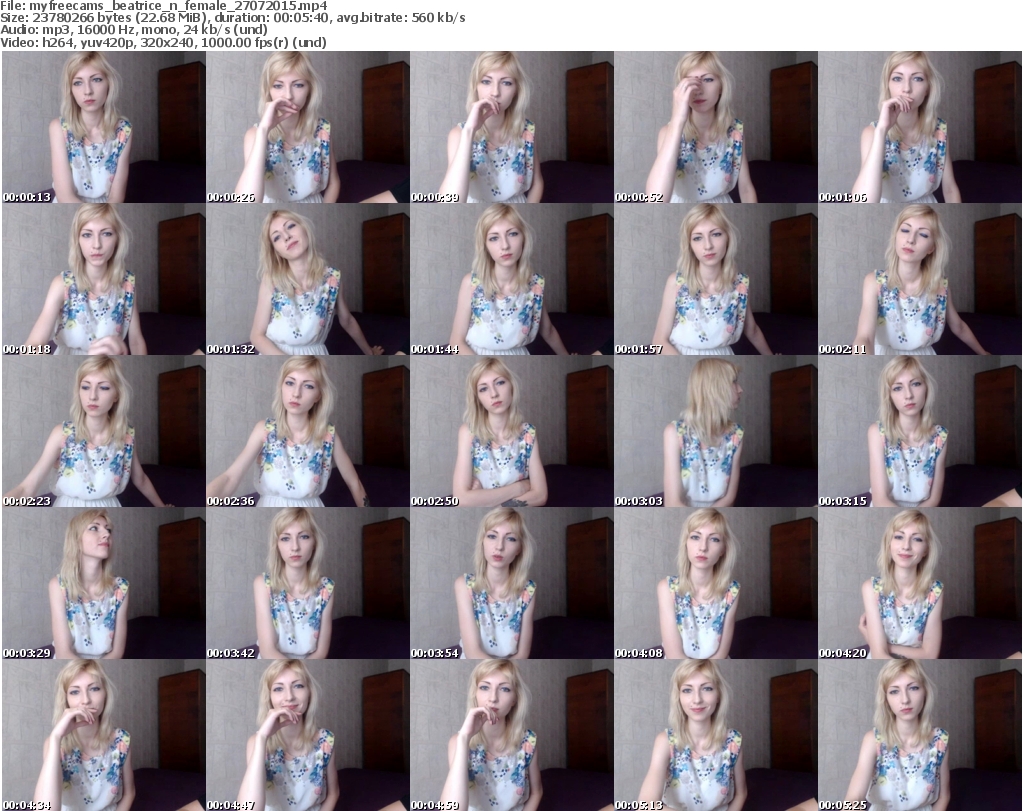The height and width of the screenshot is (811, 1024).
Task: Select the thumbnail frame at 00:03:15
Action: [920, 432]
